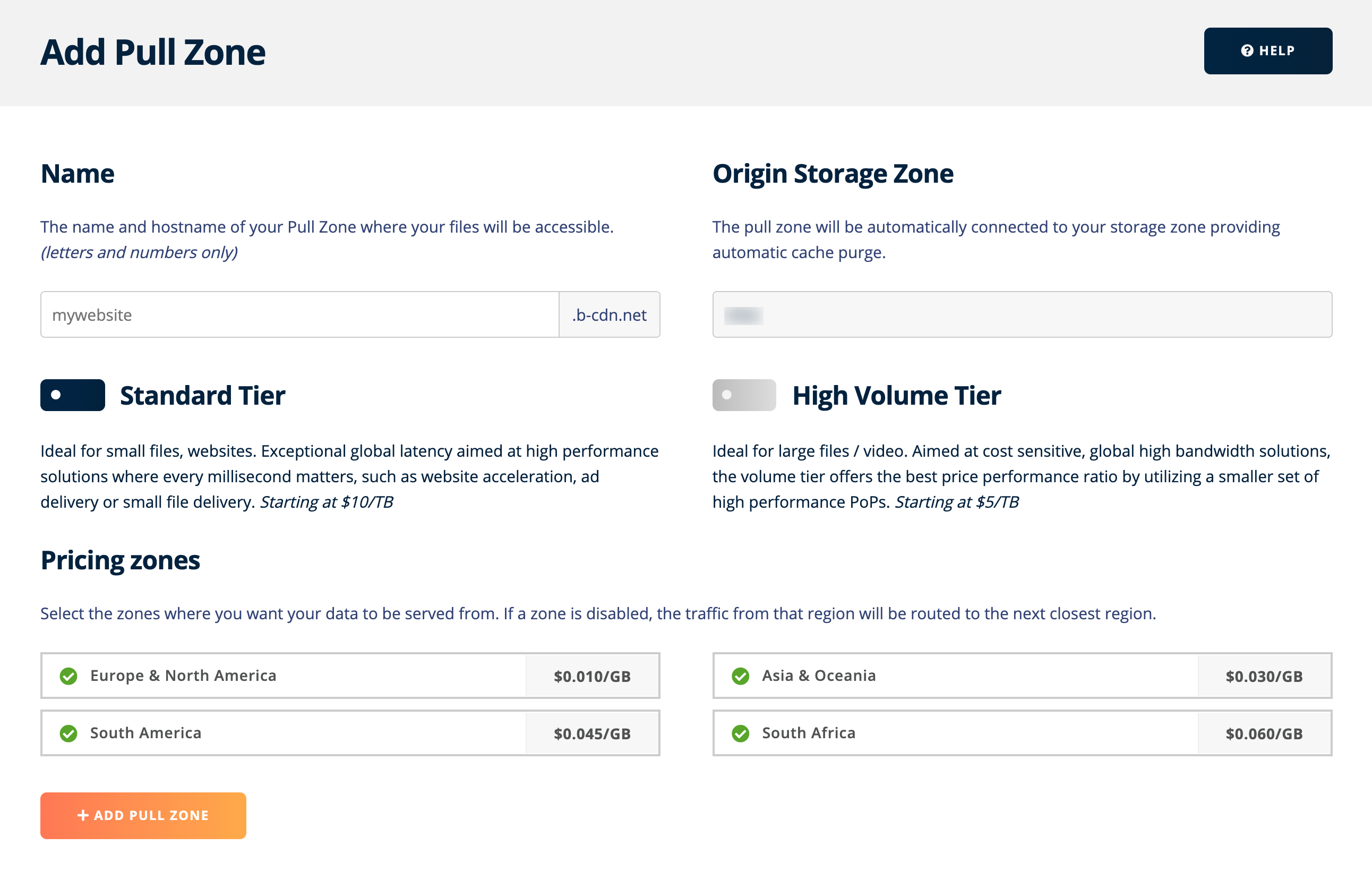Click green checkmark for South America
This screenshot has width=1372, height=871.
point(68,733)
